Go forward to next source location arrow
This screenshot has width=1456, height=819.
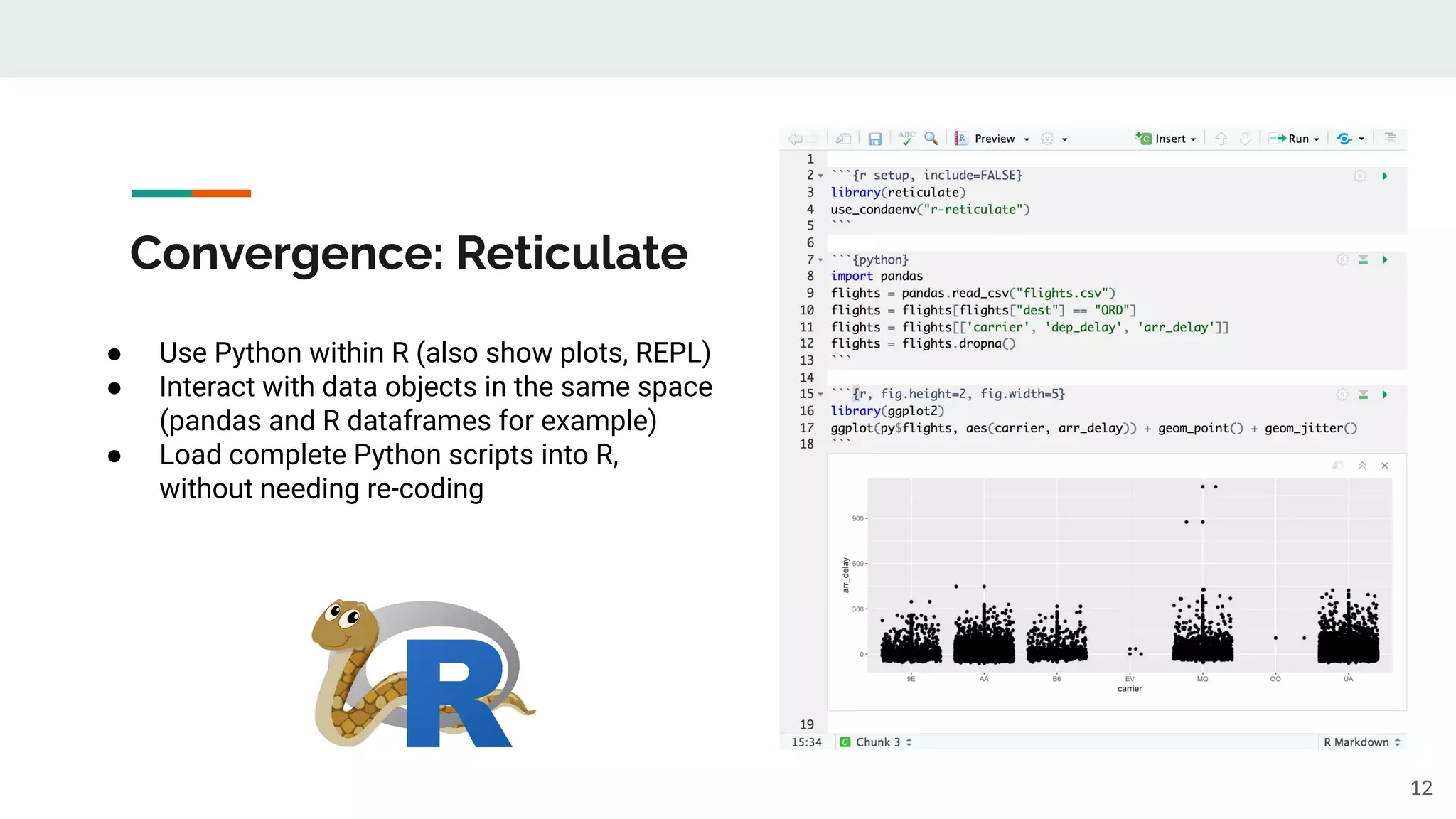[813, 139]
